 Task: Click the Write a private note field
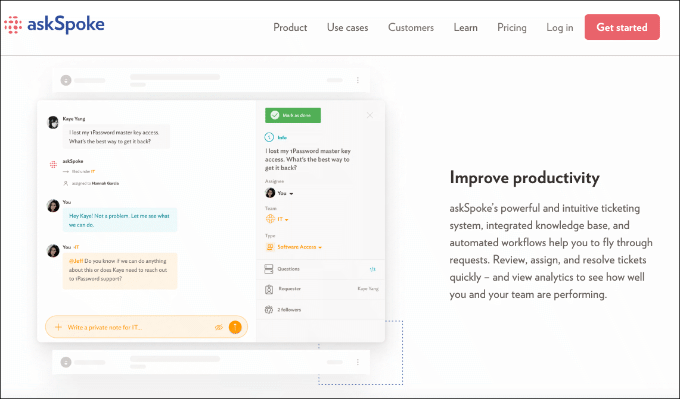point(146,327)
